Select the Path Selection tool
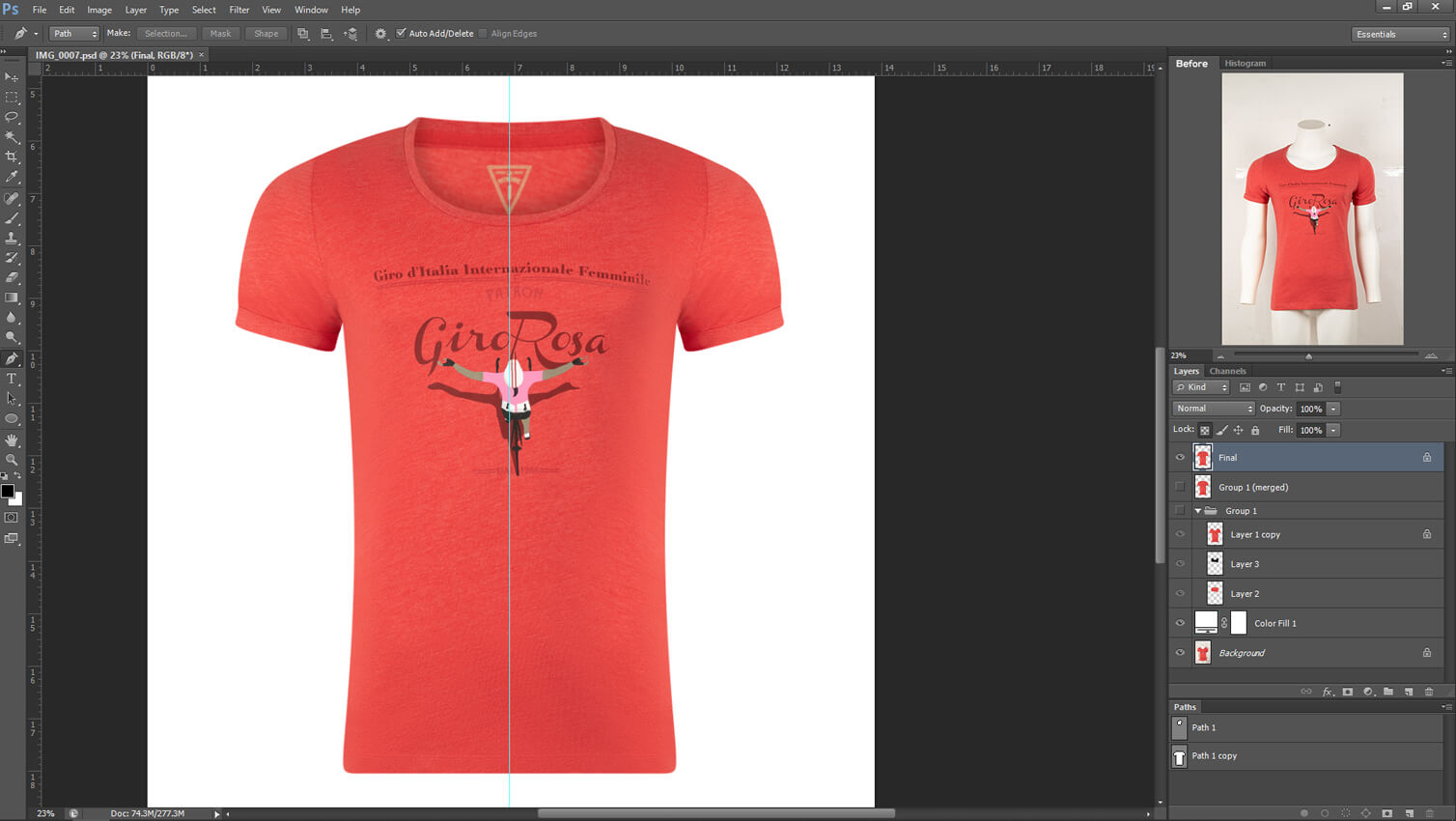 12,399
